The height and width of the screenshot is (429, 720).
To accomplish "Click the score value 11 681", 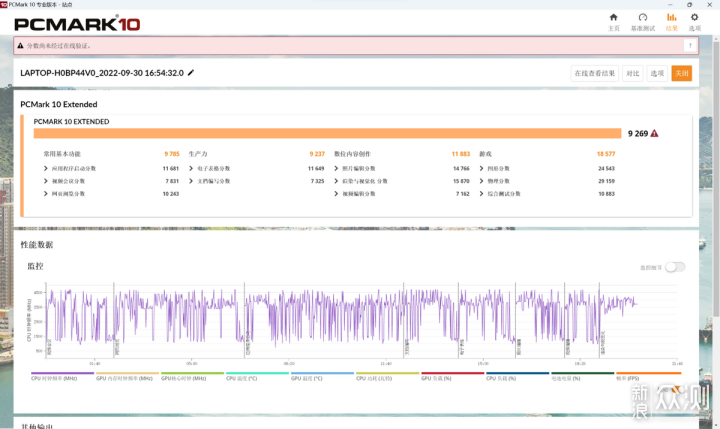I will click(x=171, y=169).
